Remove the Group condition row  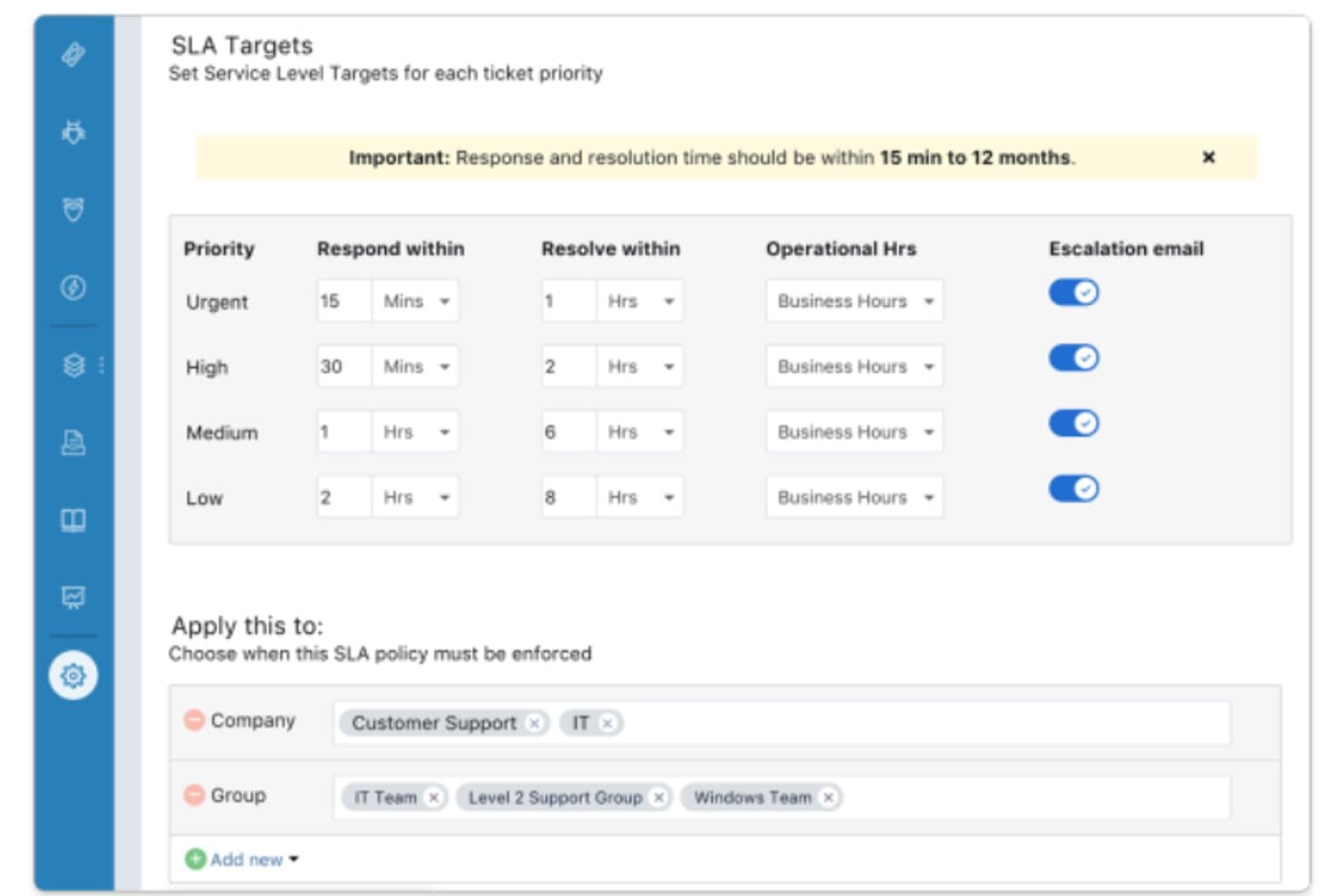coord(194,795)
